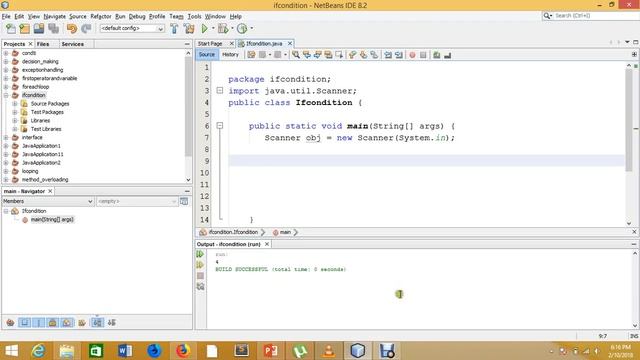This screenshot has width=640, height=360.
Task: Toggle Show Fields filter in Navigator
Action: coord(24,322)
